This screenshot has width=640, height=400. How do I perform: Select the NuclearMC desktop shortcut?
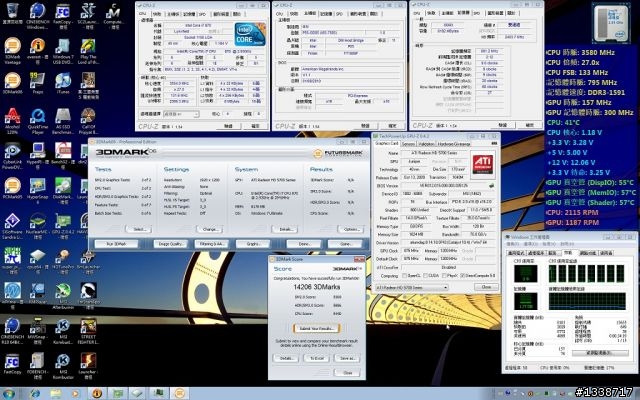(37, 226)
